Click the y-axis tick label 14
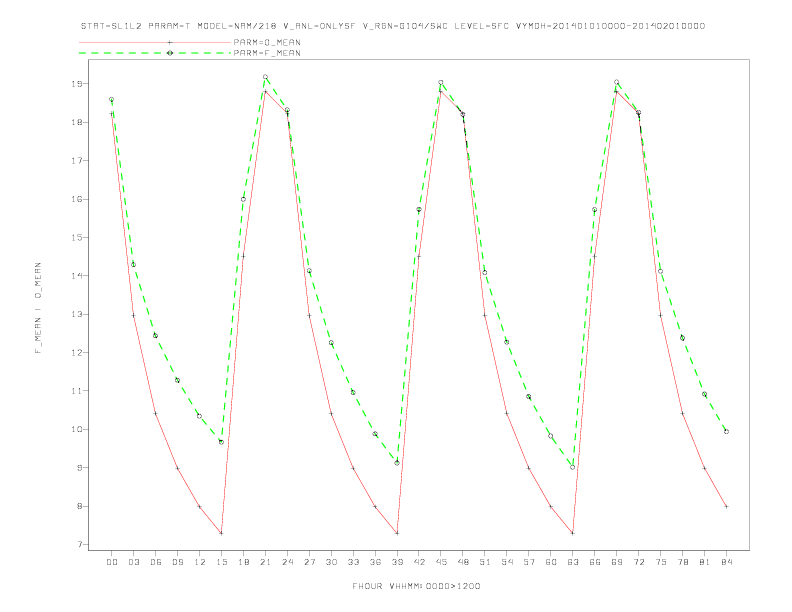 [77, 276]
